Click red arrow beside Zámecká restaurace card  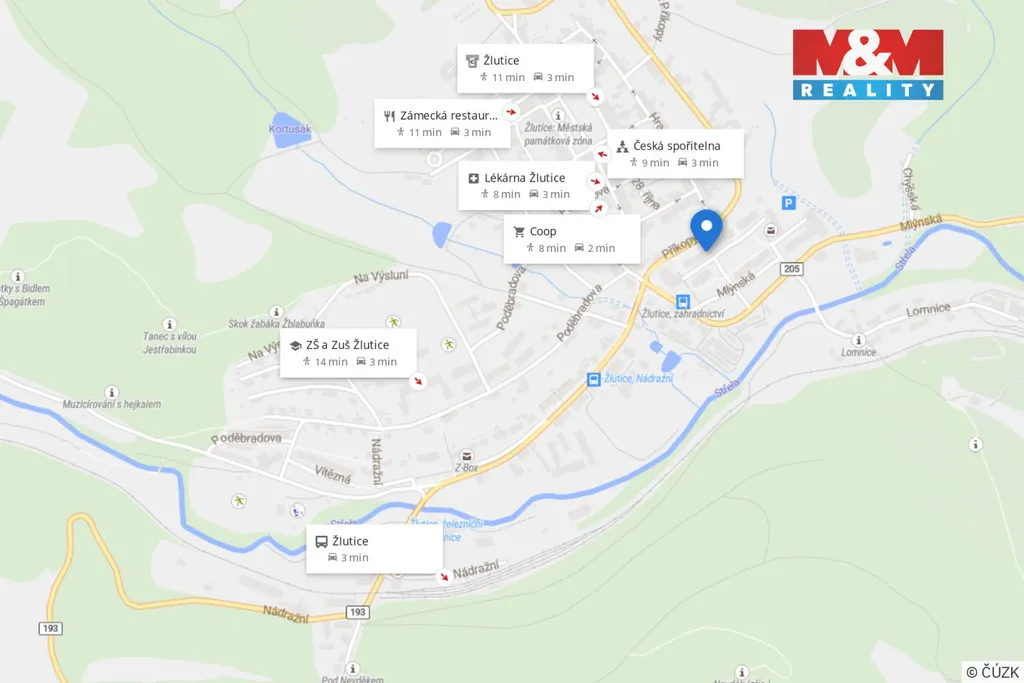coord(511,112)
